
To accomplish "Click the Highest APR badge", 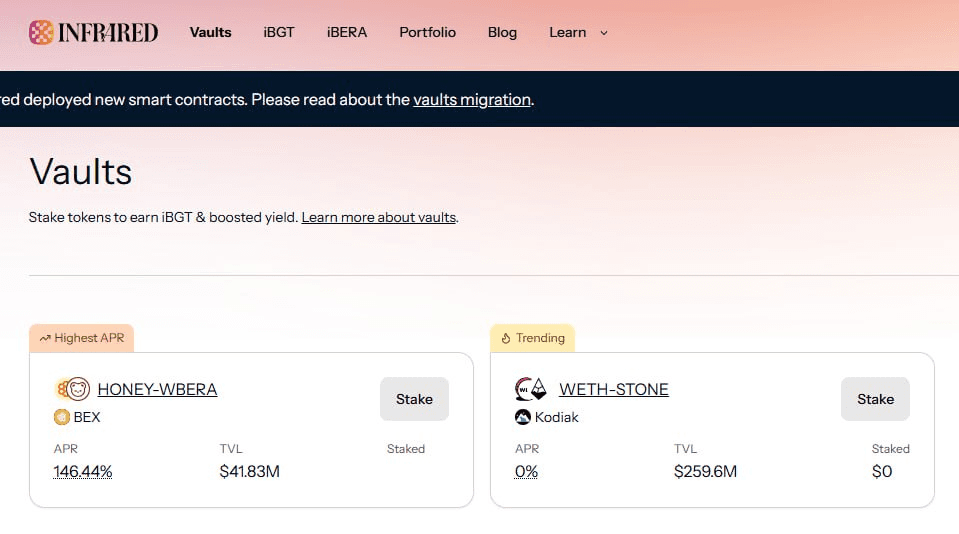I will tap(81, 338).
